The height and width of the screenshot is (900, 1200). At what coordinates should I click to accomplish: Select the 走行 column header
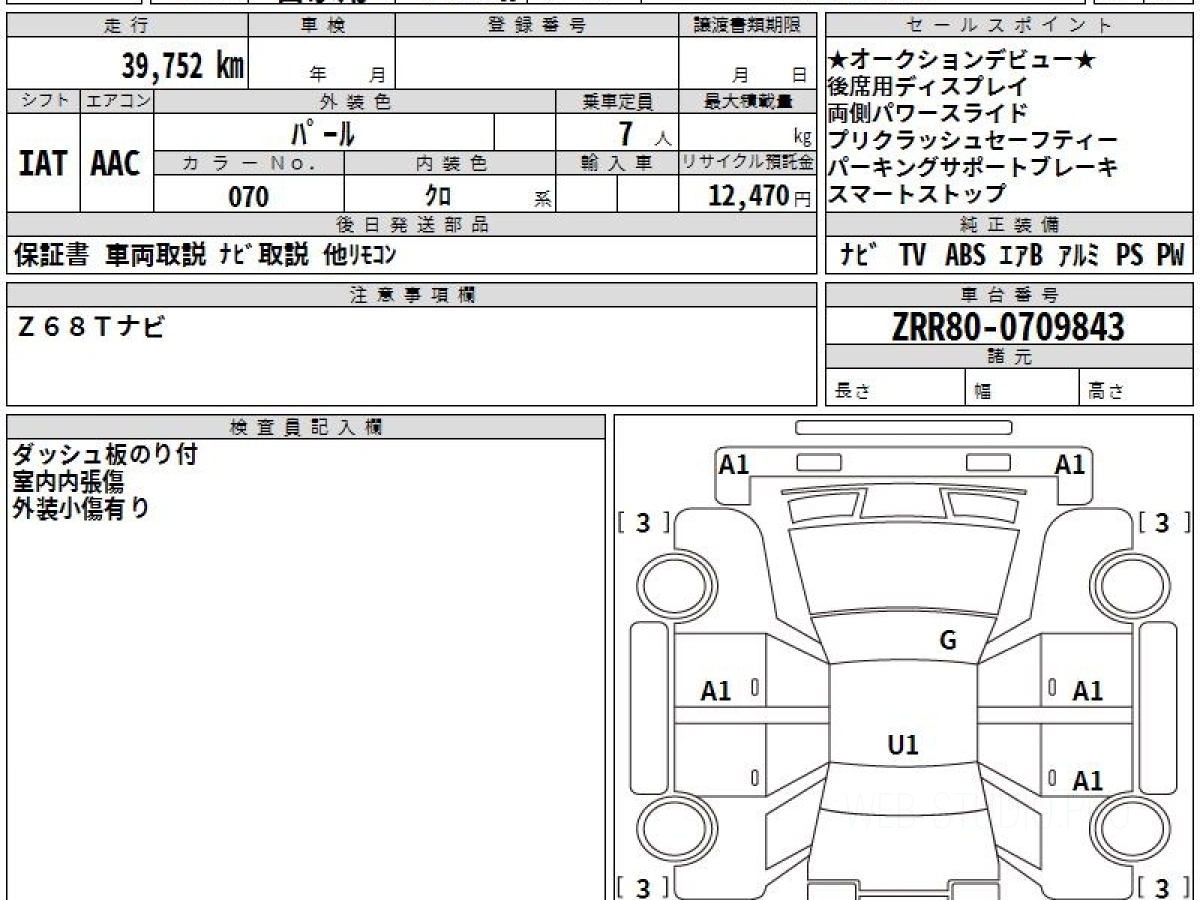pyautogui.click(x=126, y=26)
